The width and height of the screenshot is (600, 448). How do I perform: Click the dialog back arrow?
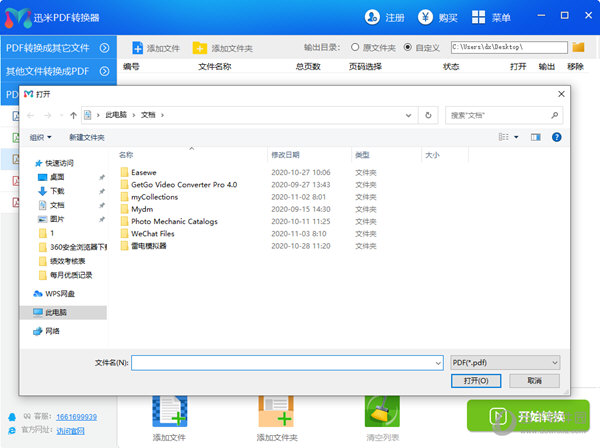point(31,115)
